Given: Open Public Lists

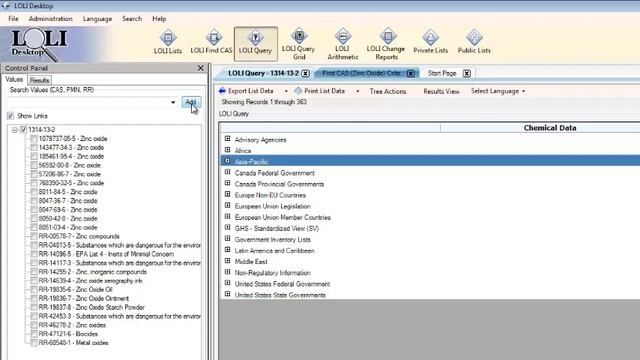Looking at the screenshot, I should (x=474, y=42).
